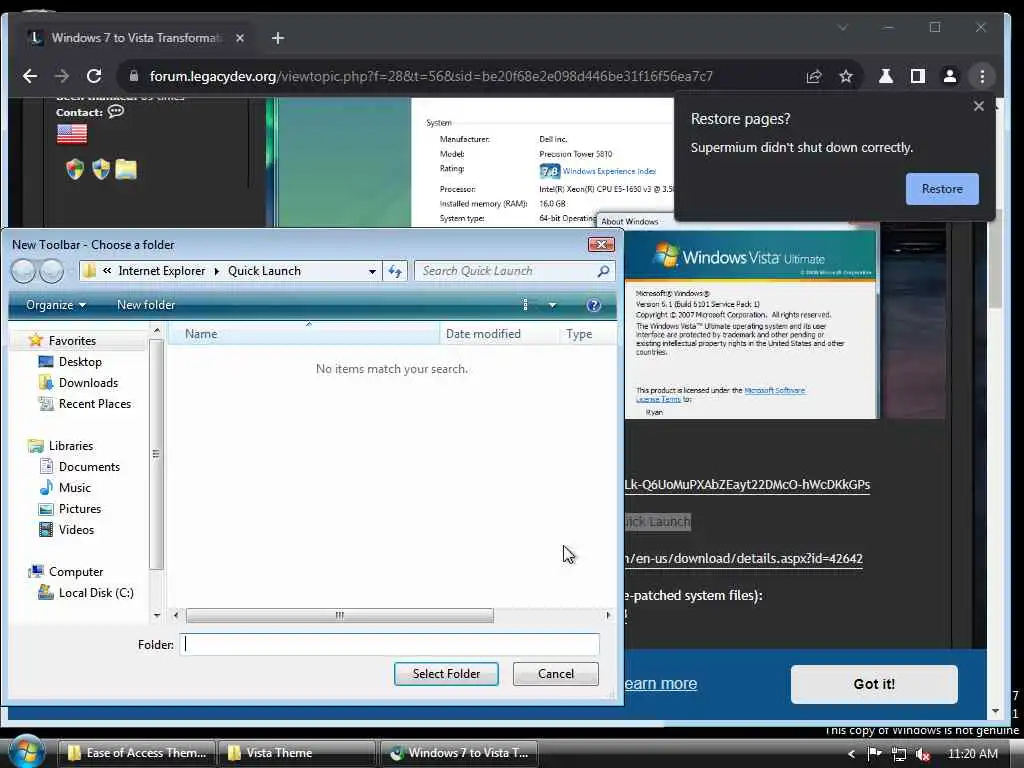Click the Action Center flag tray icon
Screen dimensions: 1024x768
point(874,754)
